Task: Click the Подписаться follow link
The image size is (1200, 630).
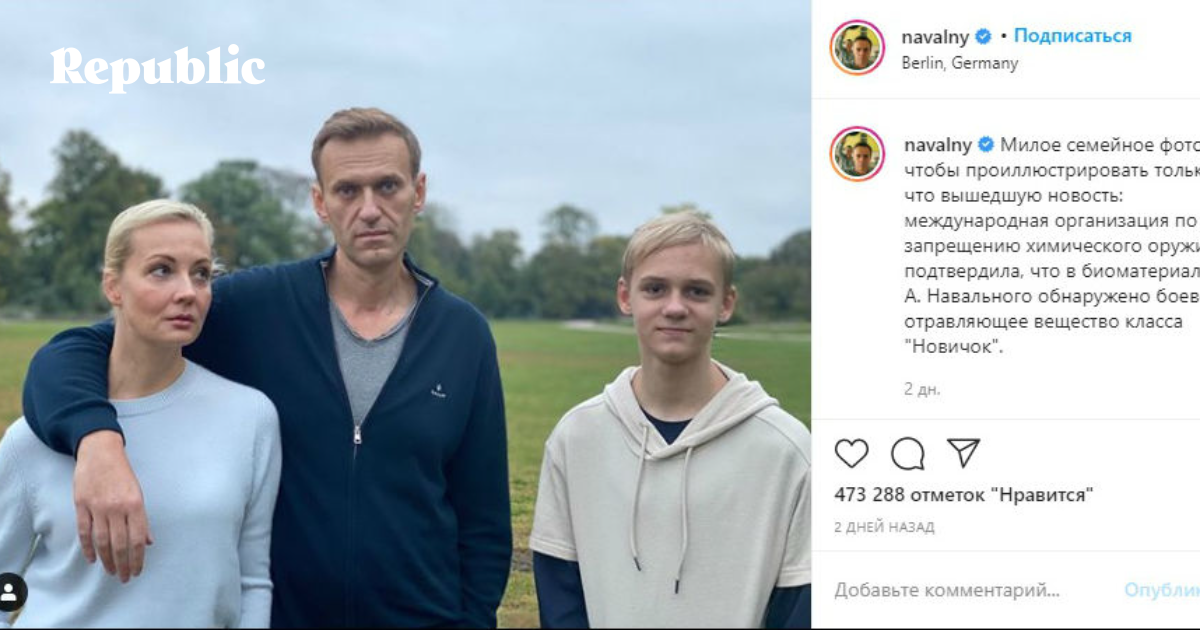Action: [1072, 36]
